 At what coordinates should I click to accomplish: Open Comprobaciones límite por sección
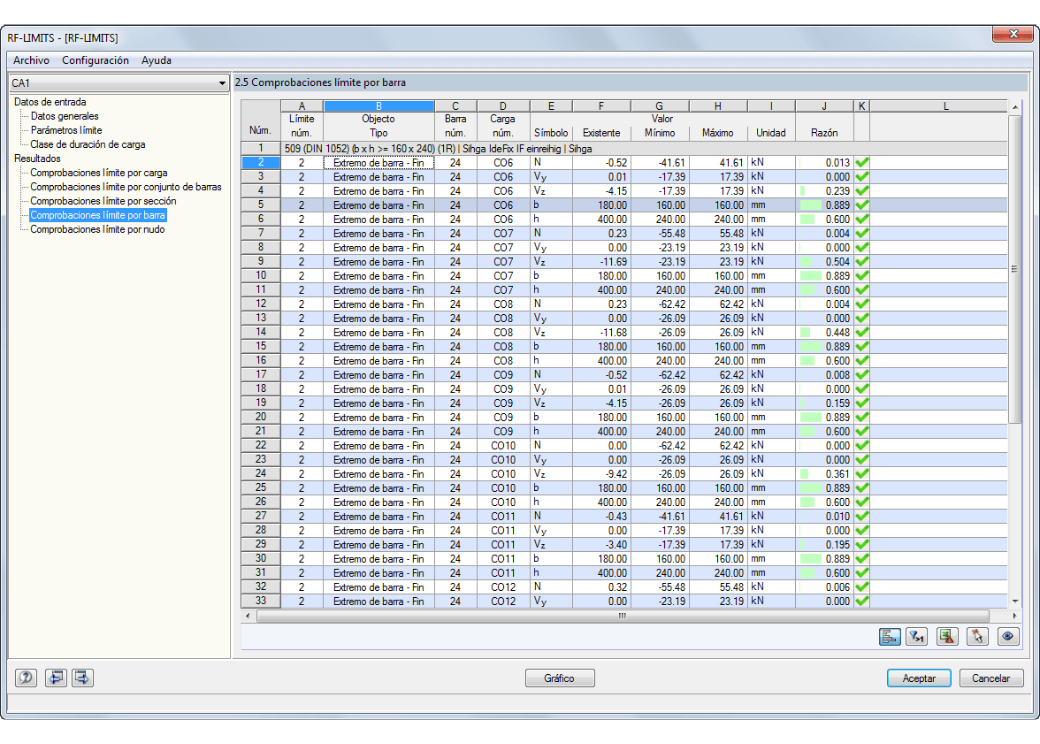pos(103,201)
